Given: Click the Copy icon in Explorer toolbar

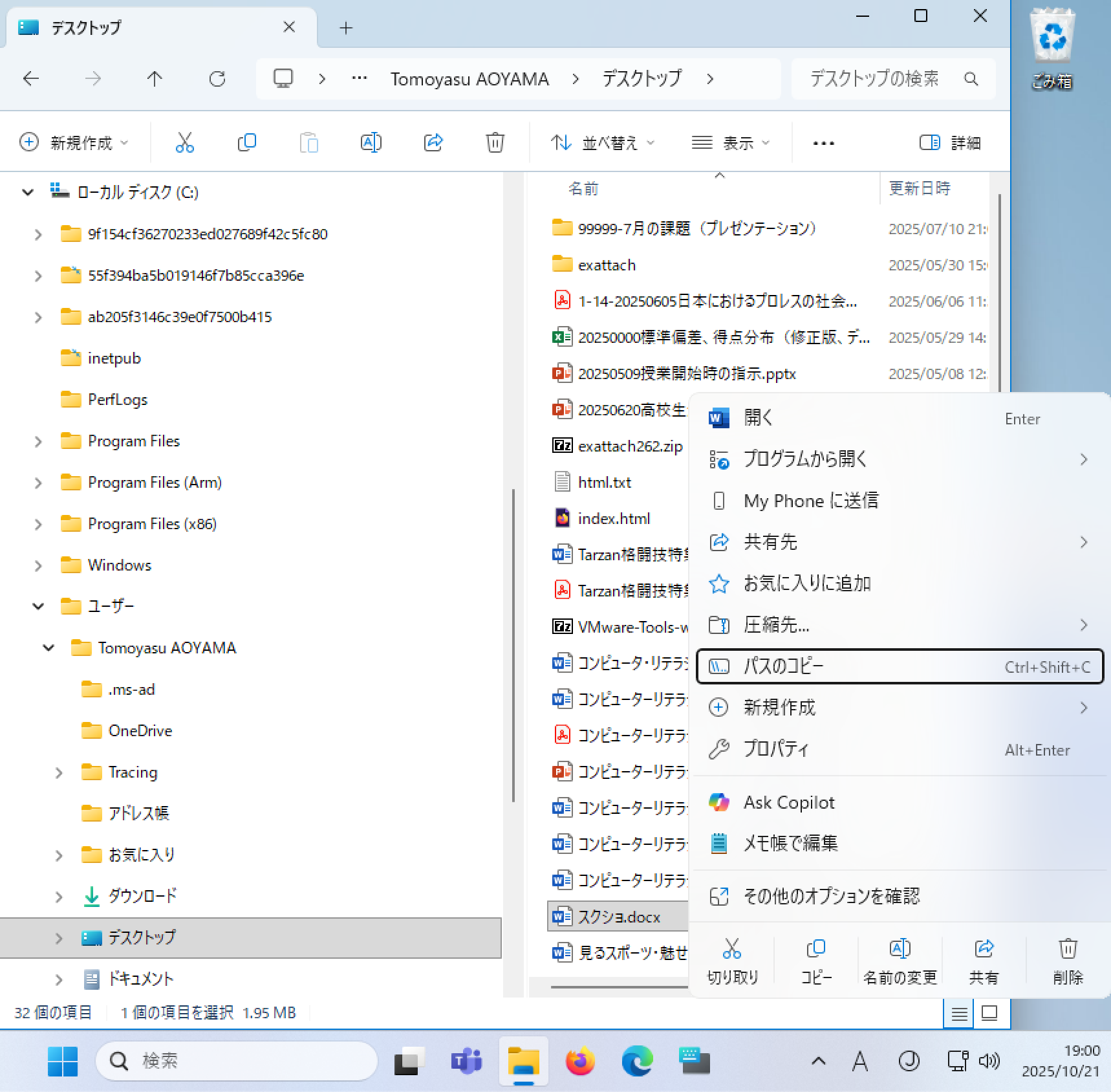Looking at the screenshot, I should tap(246, 142).
